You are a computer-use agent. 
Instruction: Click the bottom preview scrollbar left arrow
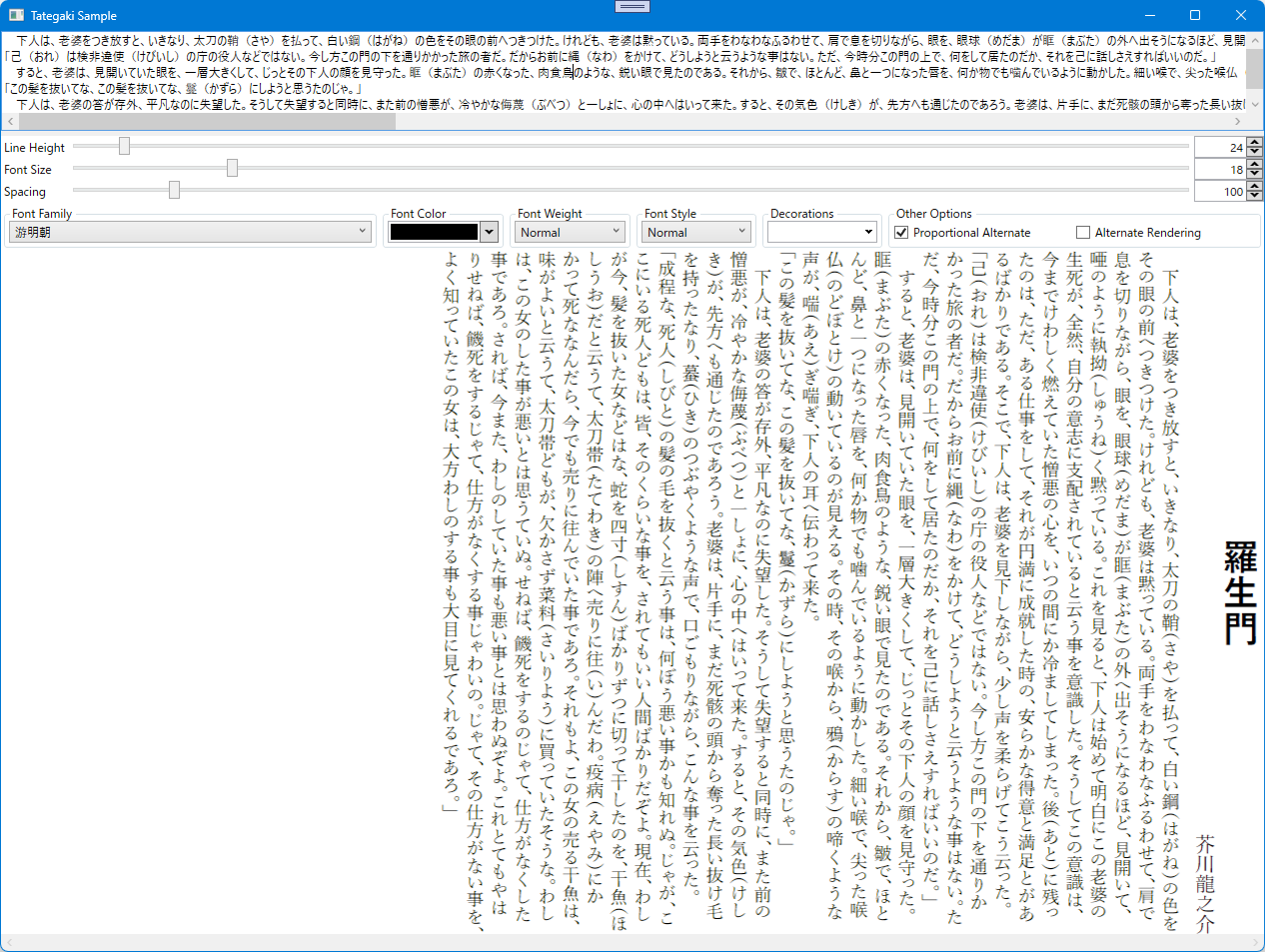pyautogui.click(x=9, y=943)
